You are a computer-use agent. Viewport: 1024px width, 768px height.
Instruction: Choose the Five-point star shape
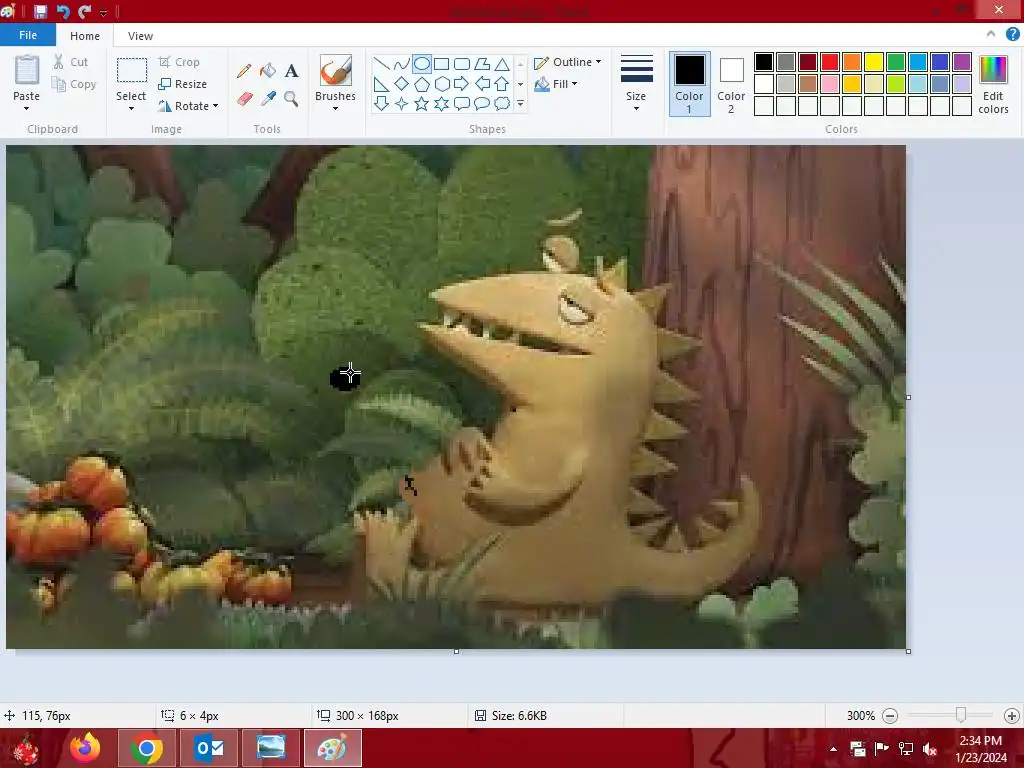pos(422,103)
